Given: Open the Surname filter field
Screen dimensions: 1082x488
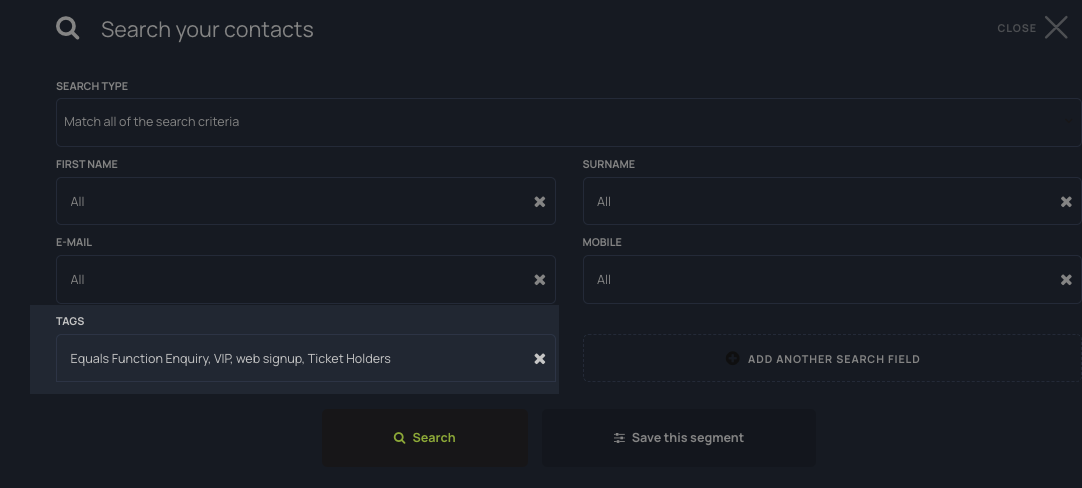Looking at the screenshot, I should 815,202.
